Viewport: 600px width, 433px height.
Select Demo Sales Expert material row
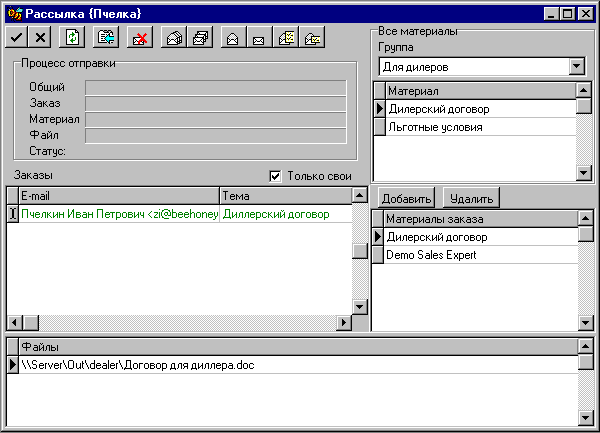[481, 255]
